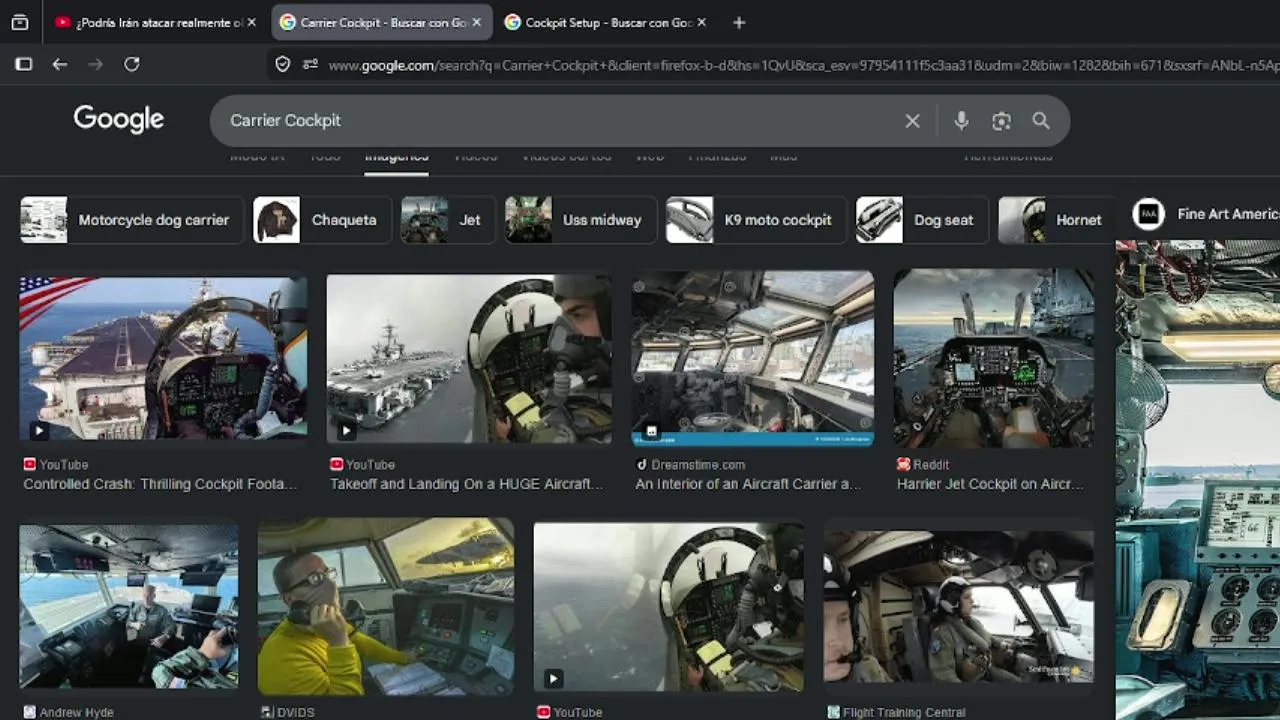Select the K9 moto cockpit chip
This screenshot has height=720, width=1280.
click(756, 220)
